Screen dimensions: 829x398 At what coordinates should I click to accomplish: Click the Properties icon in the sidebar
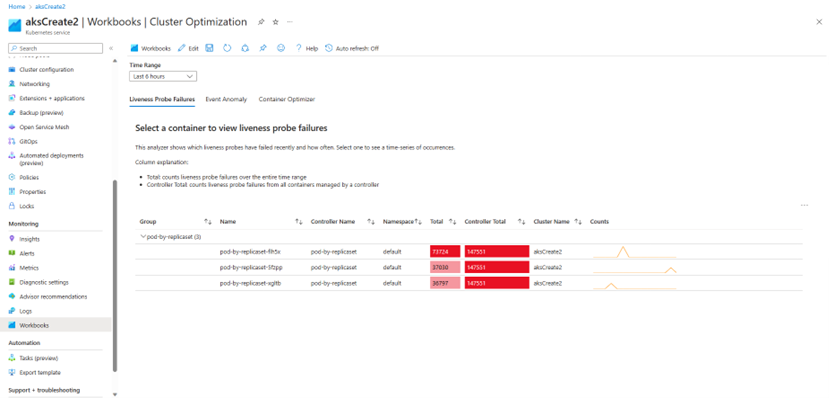point(12,192)
